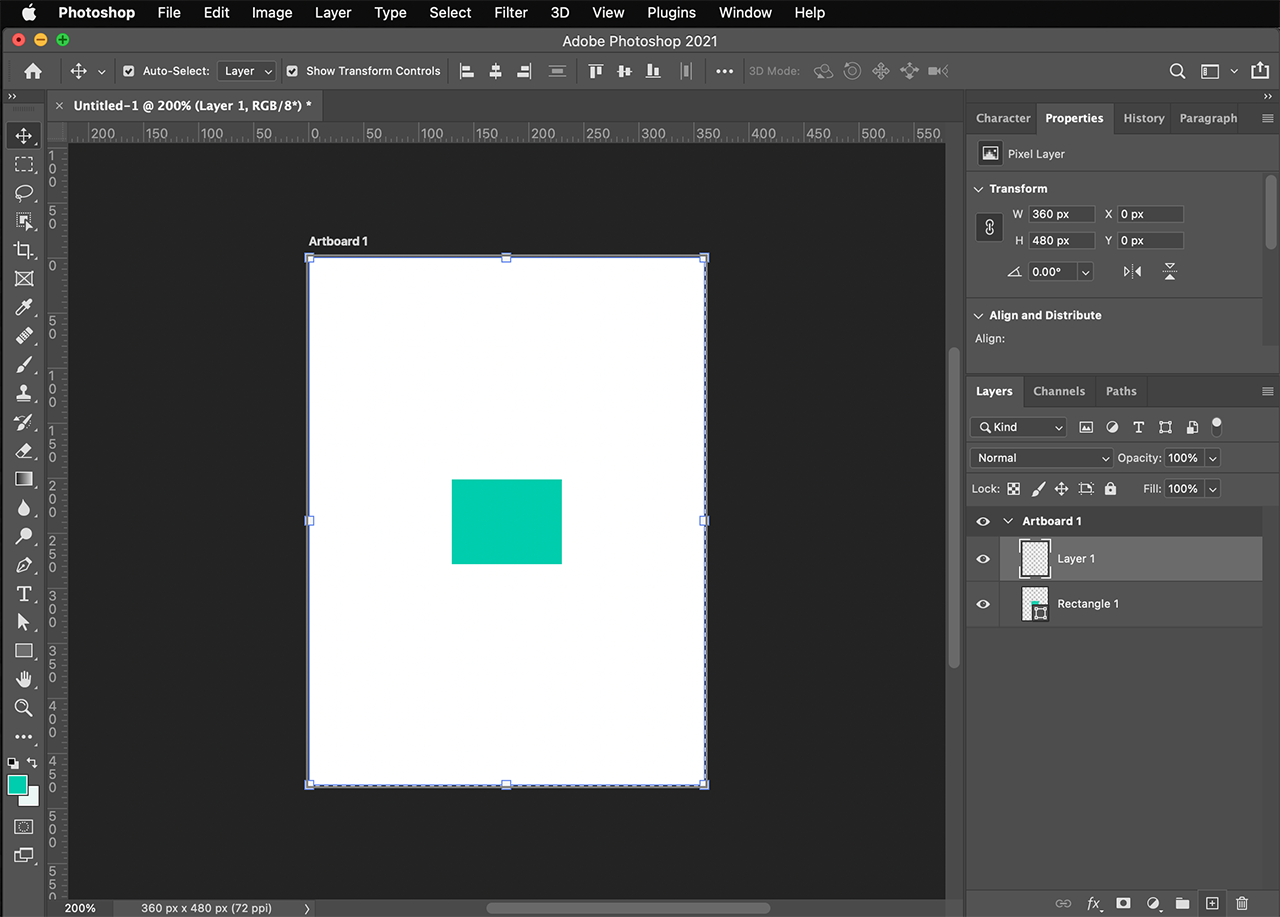Click the Home button in options bar

click(33, 71)
